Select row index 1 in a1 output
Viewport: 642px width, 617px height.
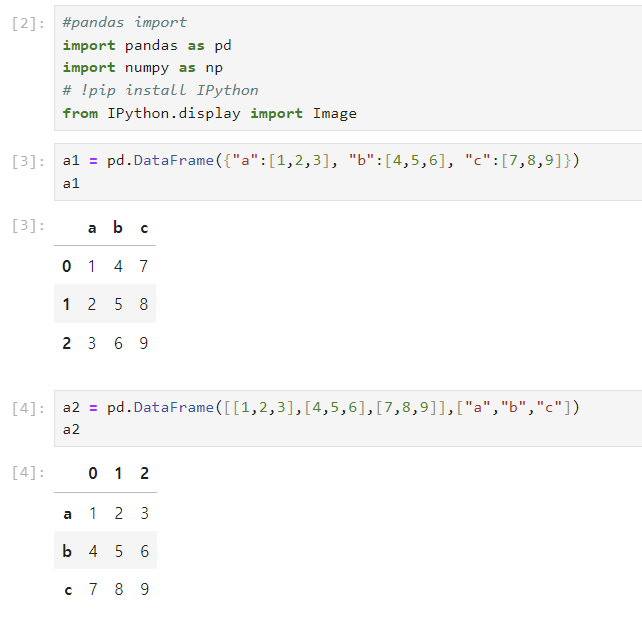coord(66,304)
